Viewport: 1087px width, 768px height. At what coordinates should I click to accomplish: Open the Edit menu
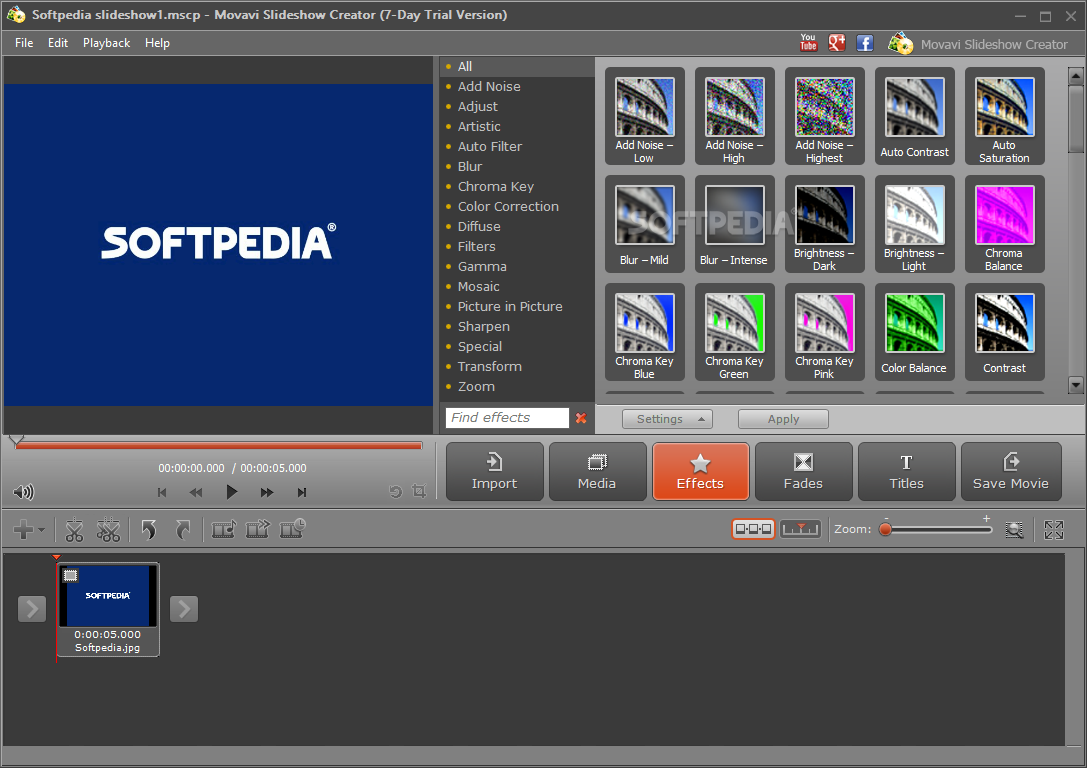pos(58,43)
